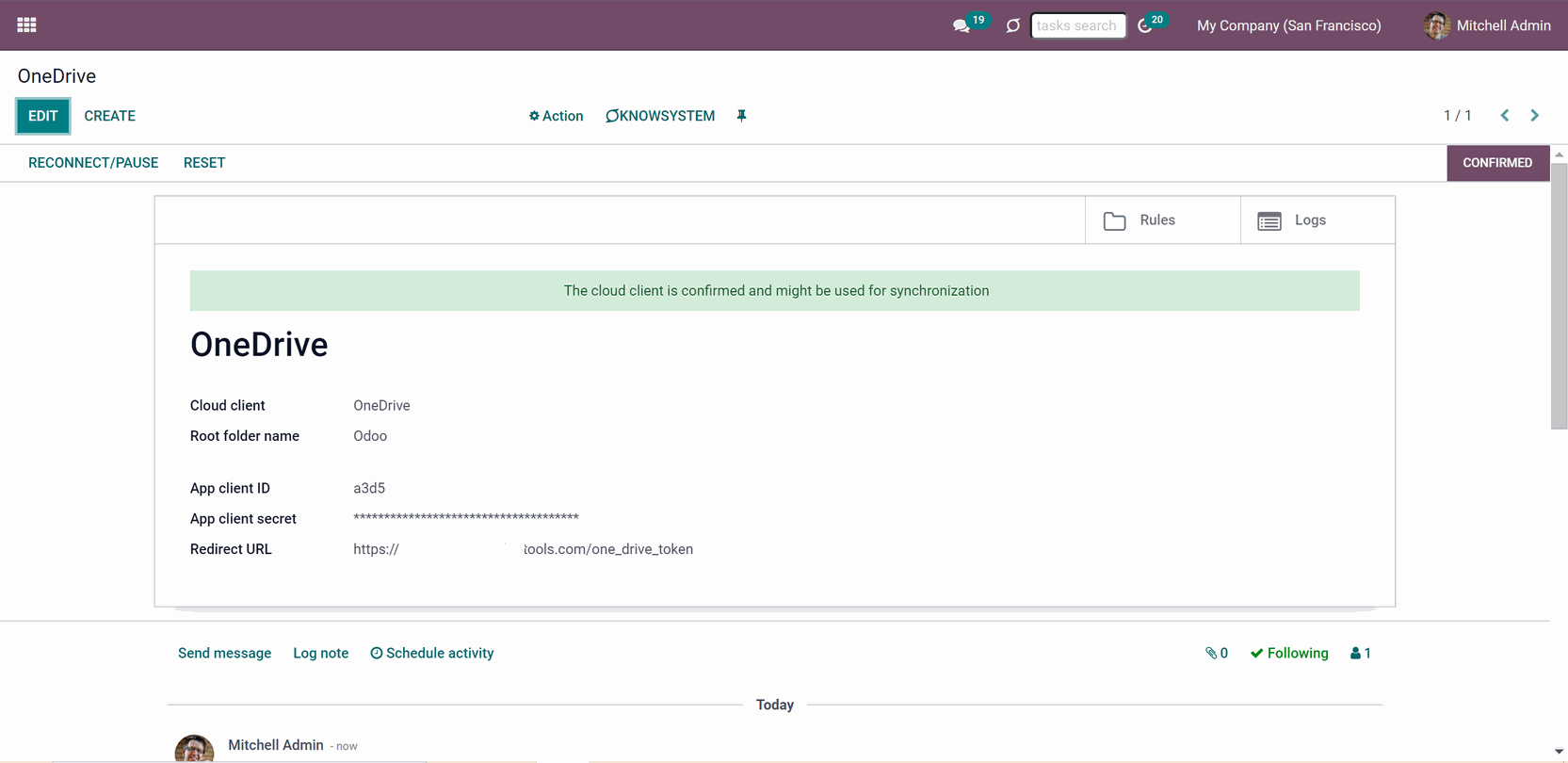Click the RESET button
Viewport: 1568px width, 763px height.
click(204, 163)
